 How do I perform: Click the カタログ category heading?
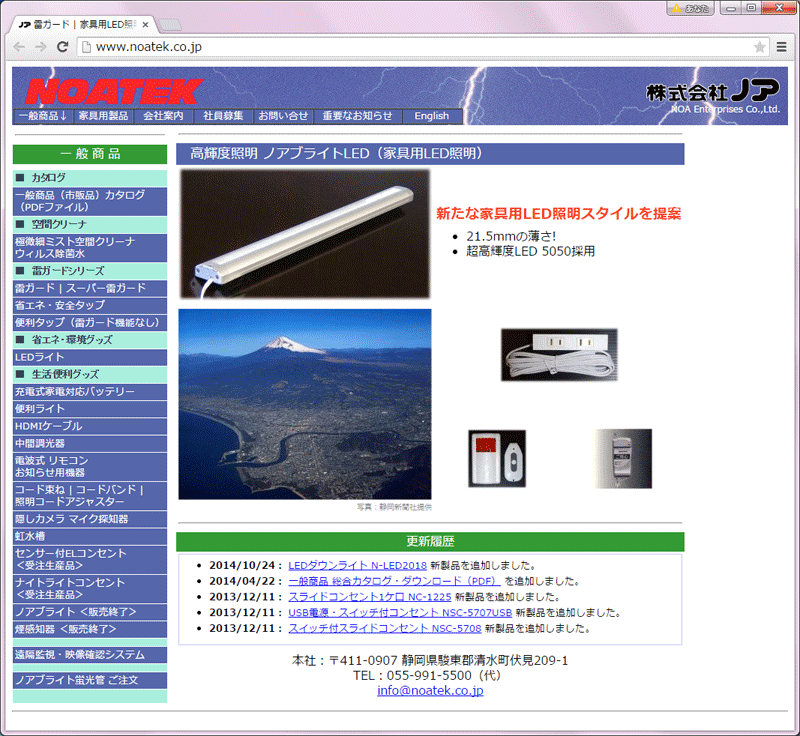point(90,177)
